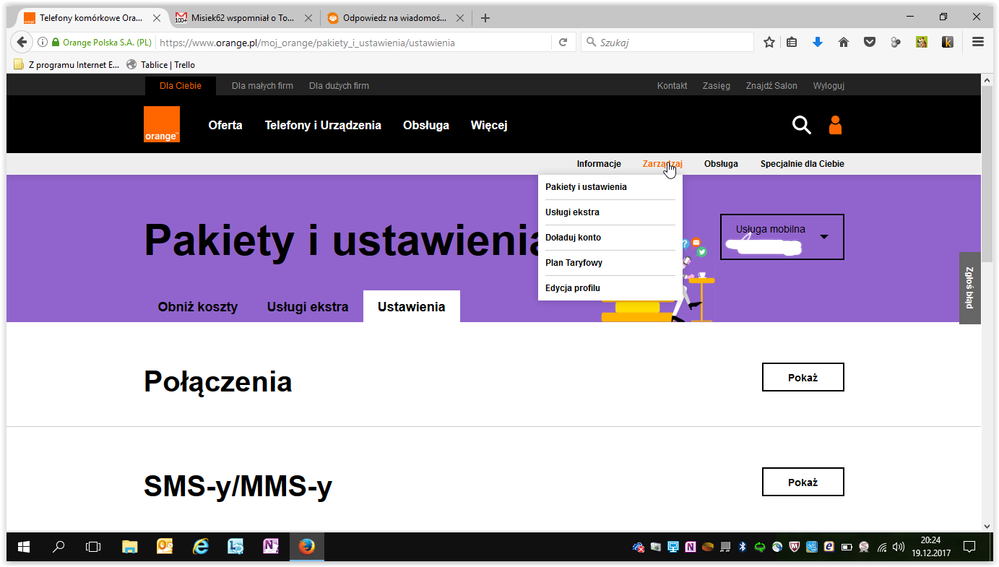Switch to Dla dużych firm section

339,85
